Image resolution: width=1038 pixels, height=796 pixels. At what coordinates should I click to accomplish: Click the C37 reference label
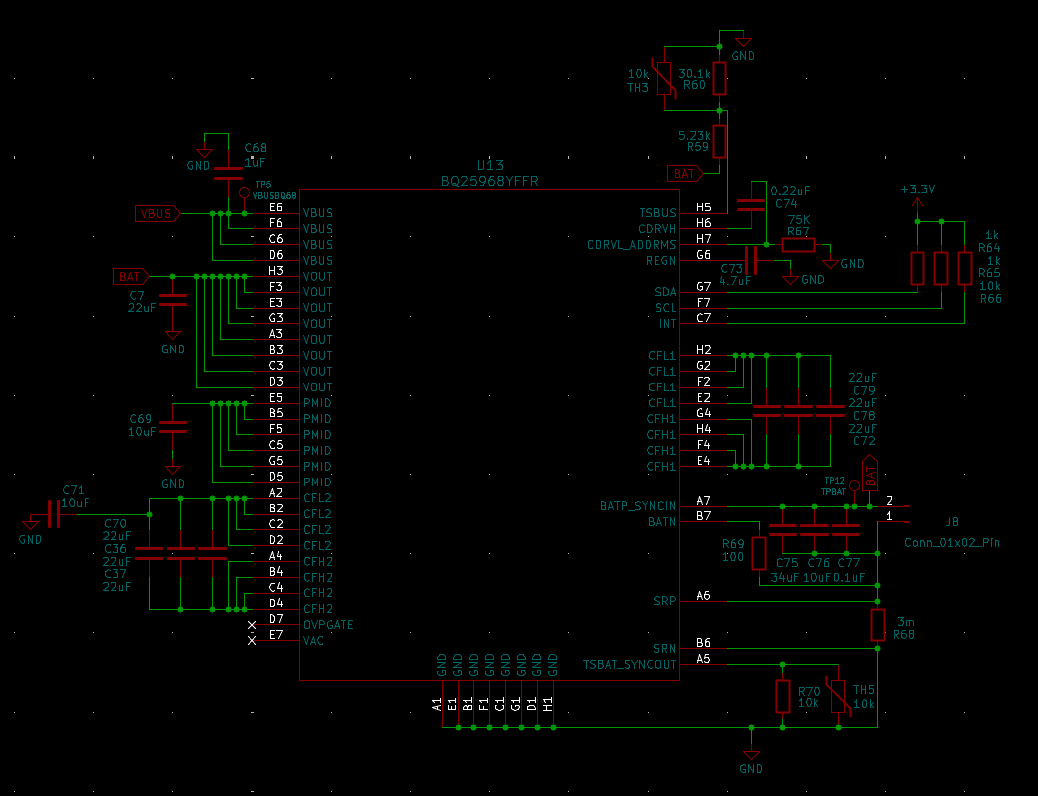click(x=115, y=574)
